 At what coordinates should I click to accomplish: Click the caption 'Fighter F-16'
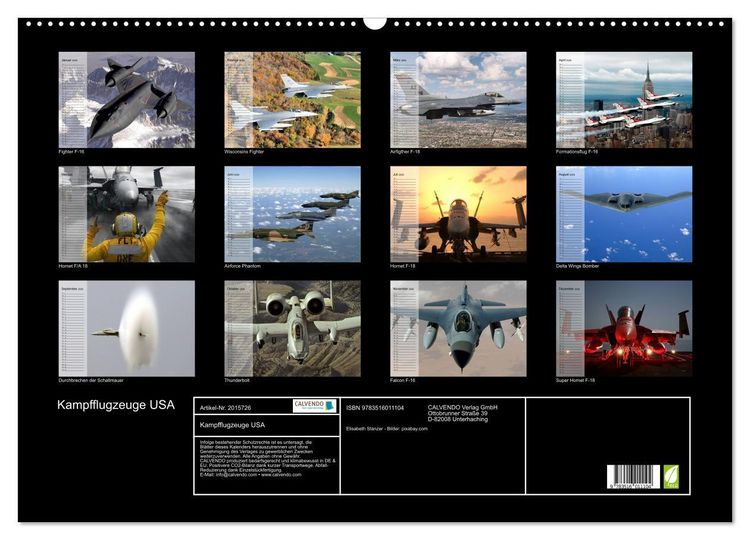[x=71, y=152]
